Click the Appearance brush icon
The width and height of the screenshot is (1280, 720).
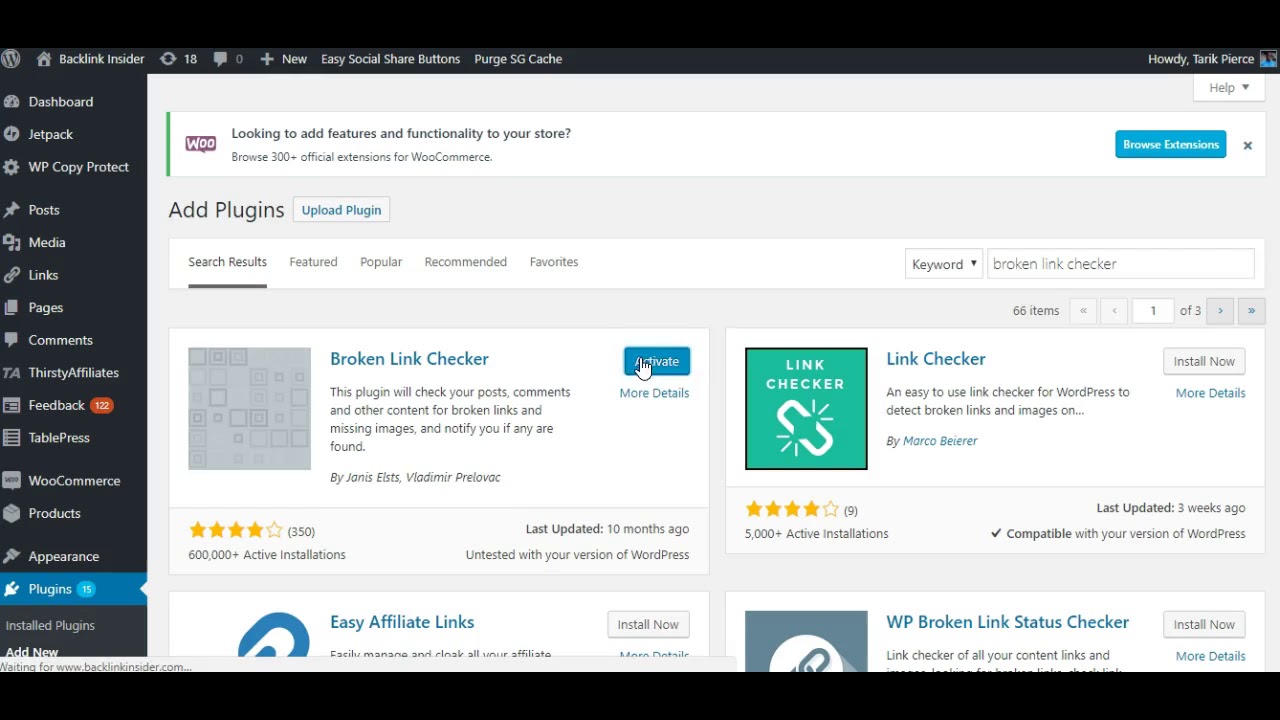11,556
